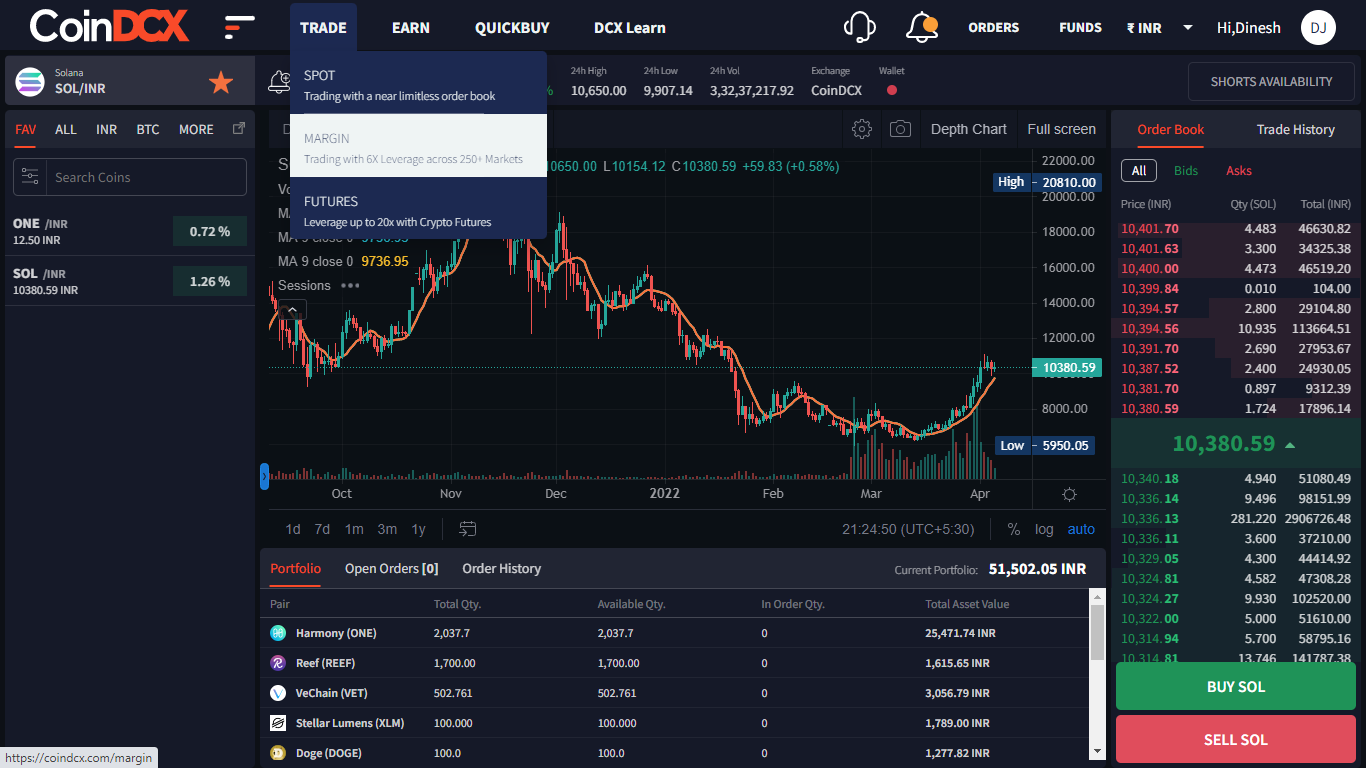Show All orders in the order book
1366x768 pixels.
1139,170
